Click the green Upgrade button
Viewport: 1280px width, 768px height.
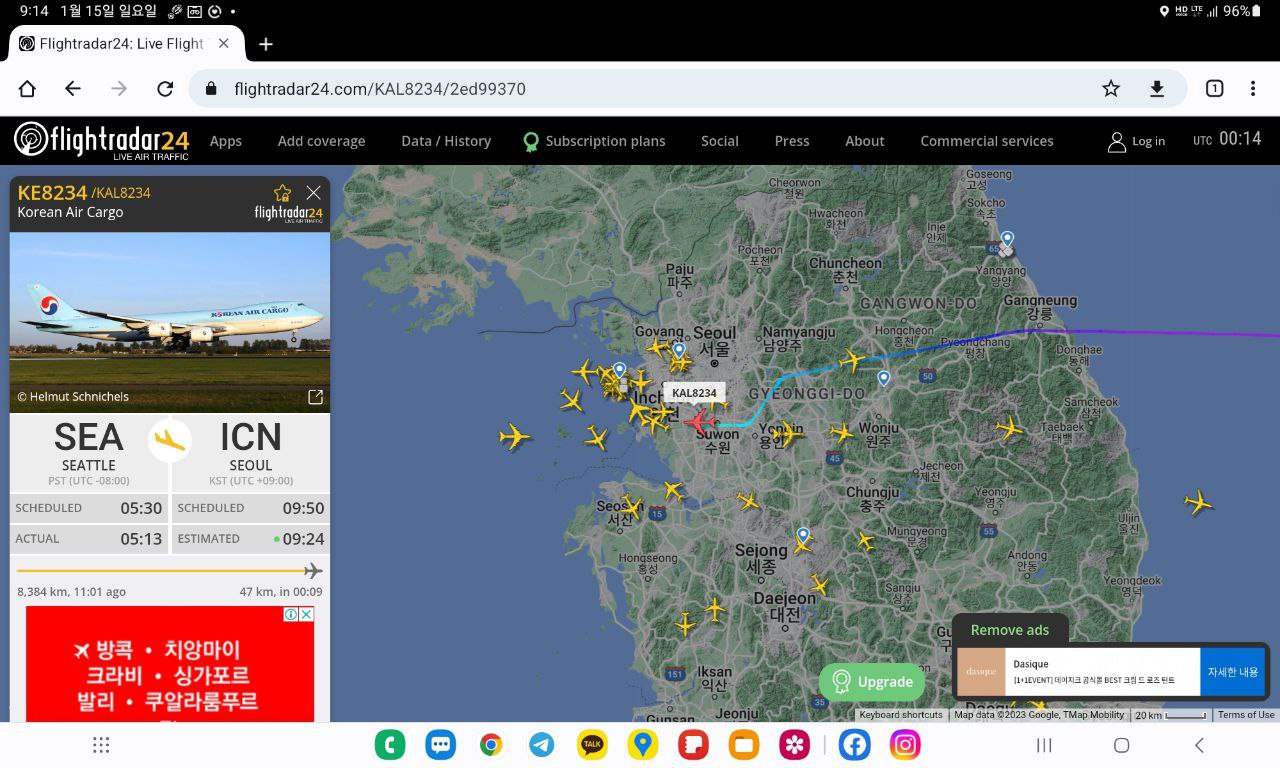pyautogui.click(x=872, y=682)
